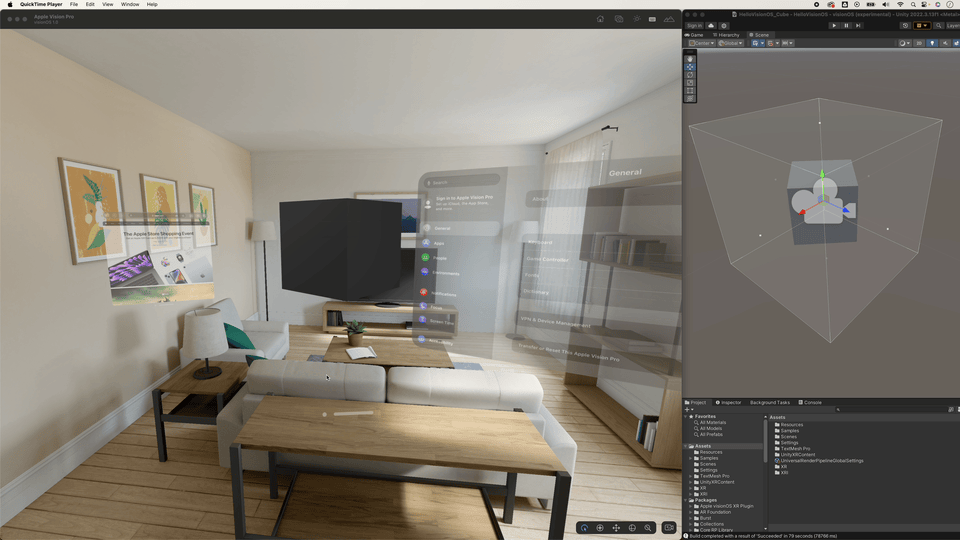Open QuickTime File menu
This screenshot has height=540, width=960.
tap(73, 4)
